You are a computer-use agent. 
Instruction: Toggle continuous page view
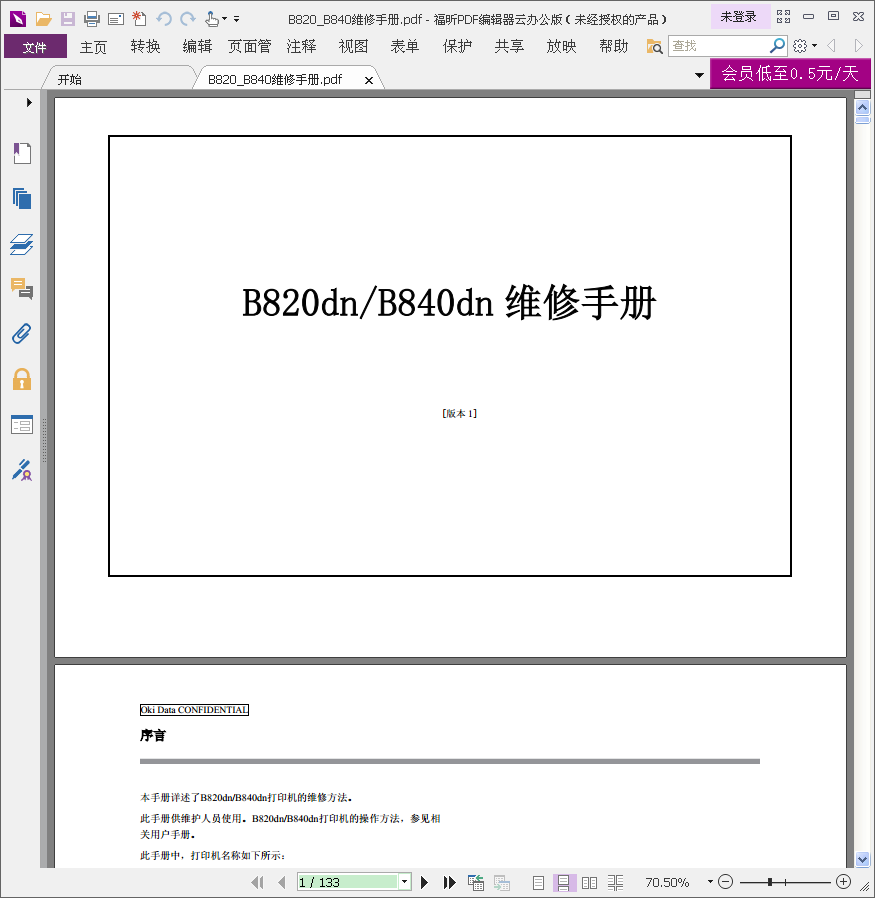(x=563, y=883)
